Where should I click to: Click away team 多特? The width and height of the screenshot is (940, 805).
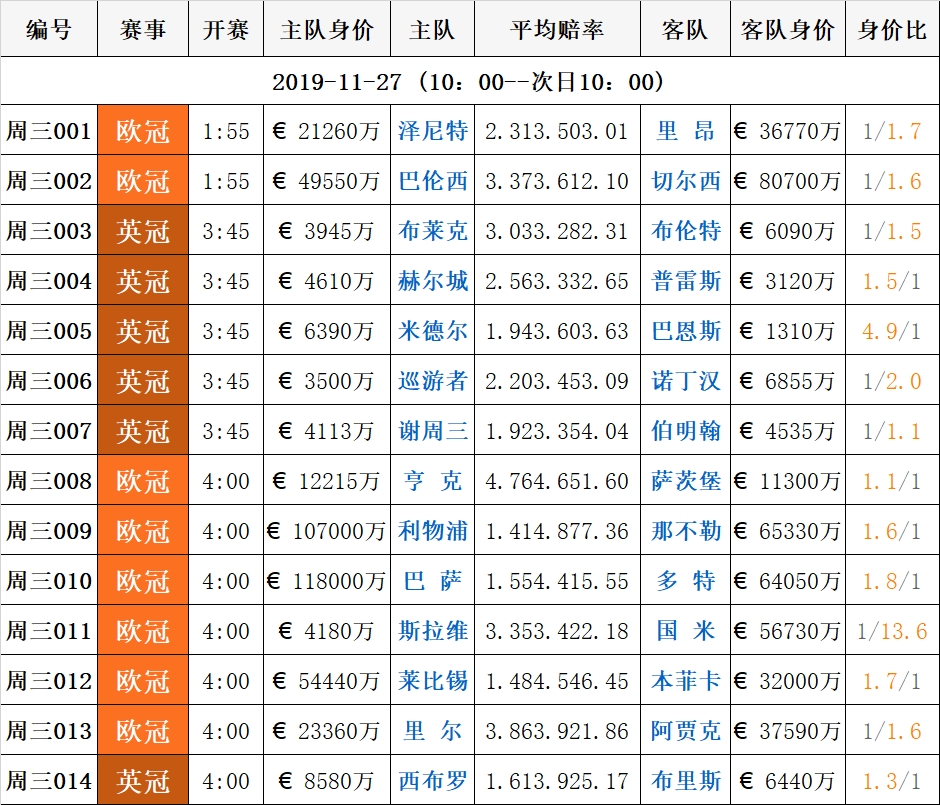point(685,580)
